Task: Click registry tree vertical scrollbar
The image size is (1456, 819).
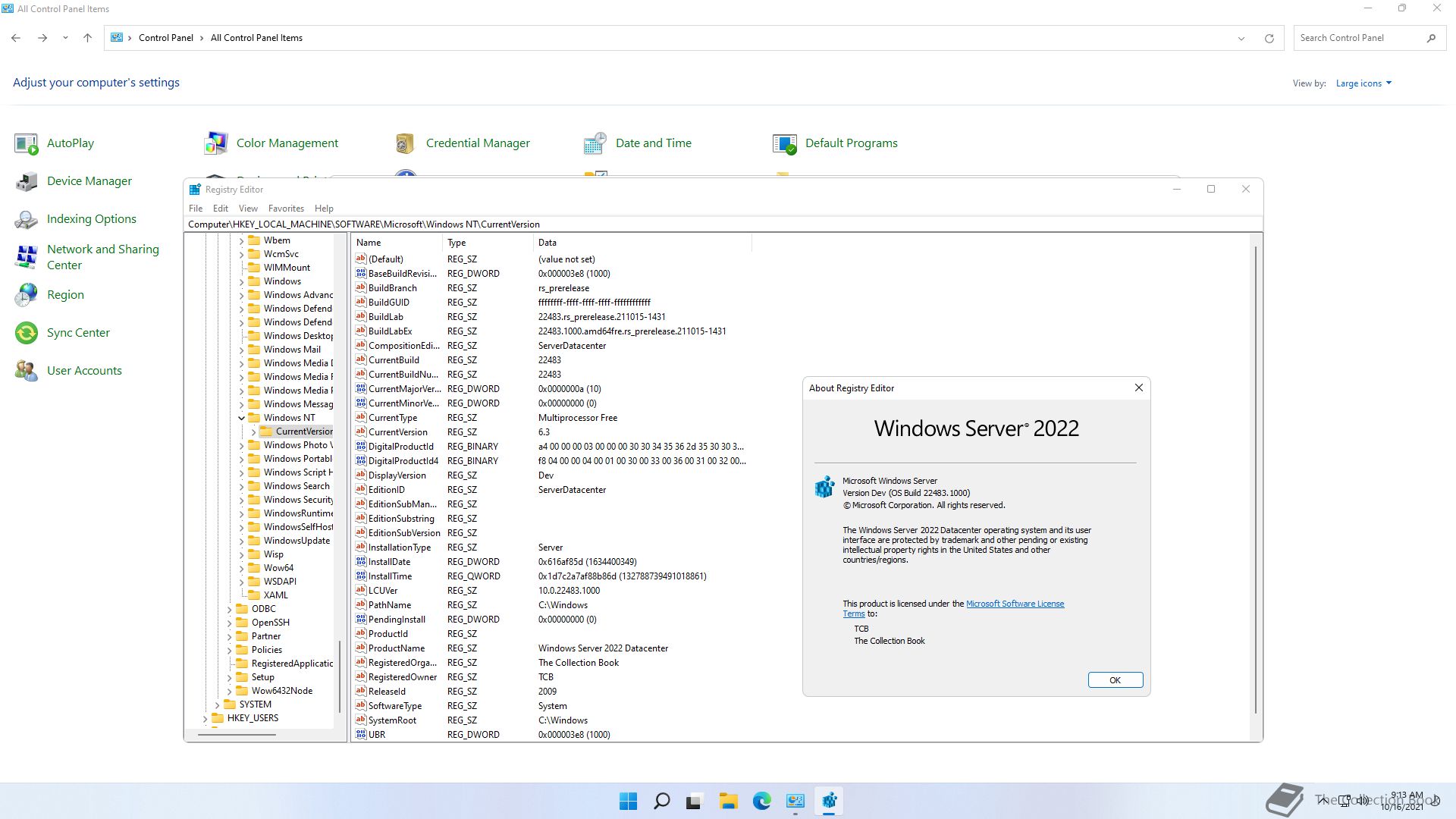Action: [340, 676]
